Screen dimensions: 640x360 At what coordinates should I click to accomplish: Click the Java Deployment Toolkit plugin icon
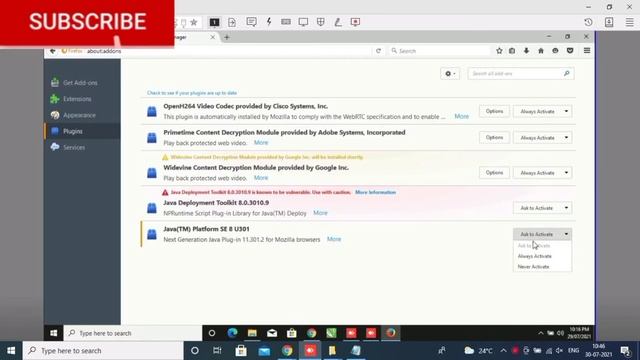click(x=152, y=208)
